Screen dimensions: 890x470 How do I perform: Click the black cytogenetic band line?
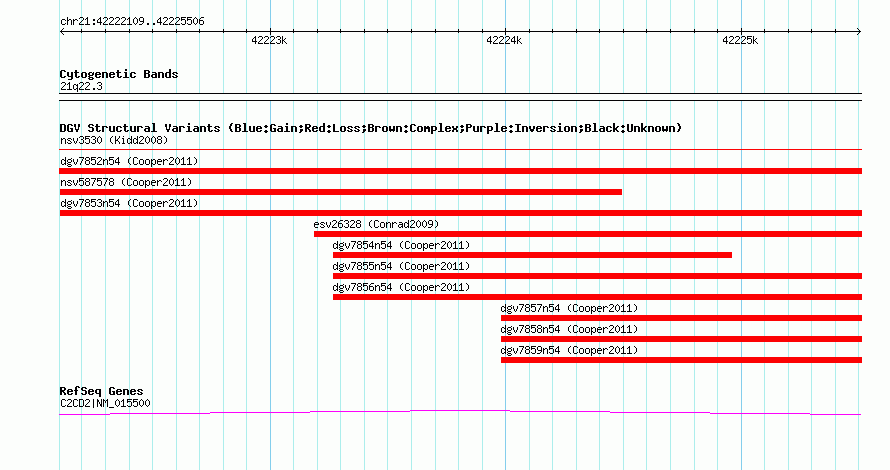pyautogui.click(x=460, y=97)
